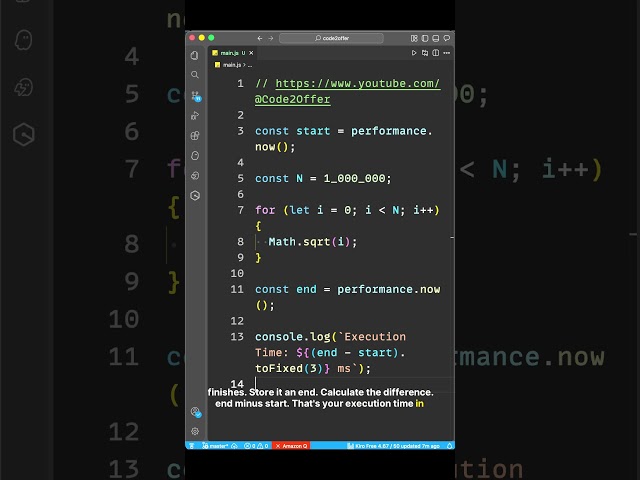Expand the breadcrumb ellipsis after main.js
640x480 pixels.
point(250,65)
